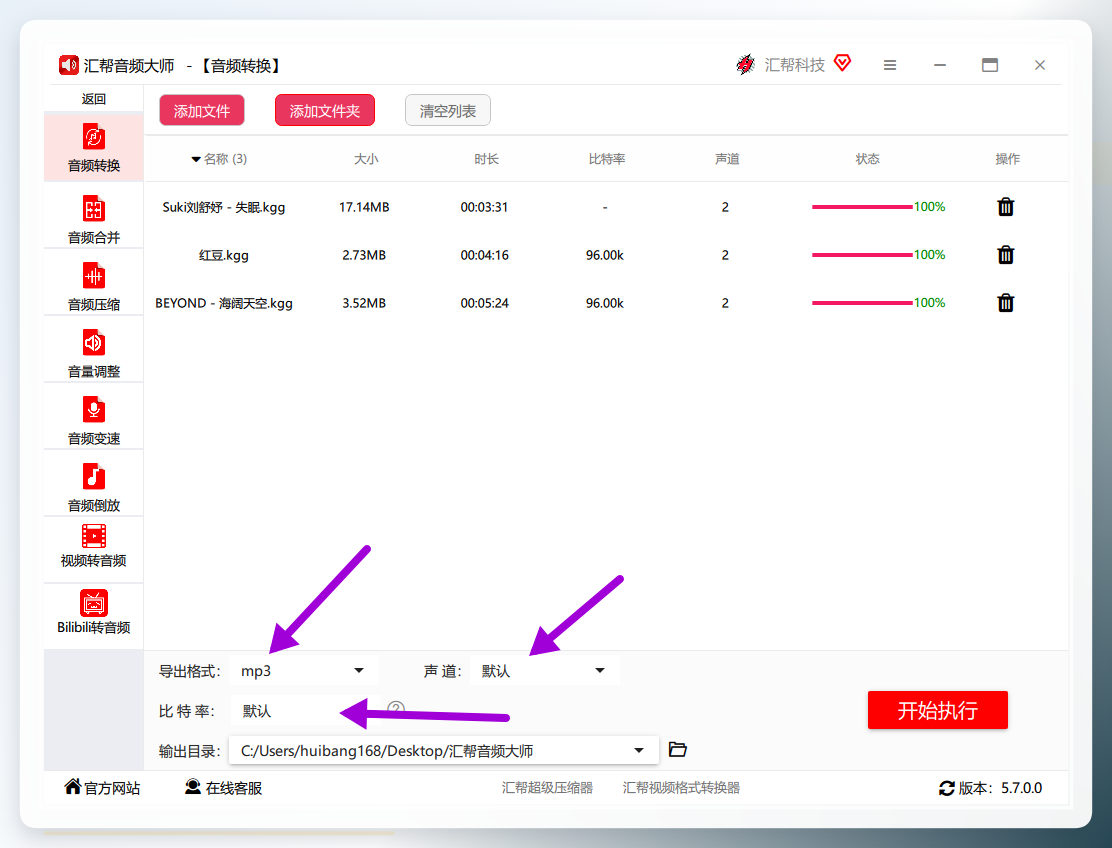Click the 版本: 5.7.0.0 text
1112x848 pixels.
click(1000, 788)
